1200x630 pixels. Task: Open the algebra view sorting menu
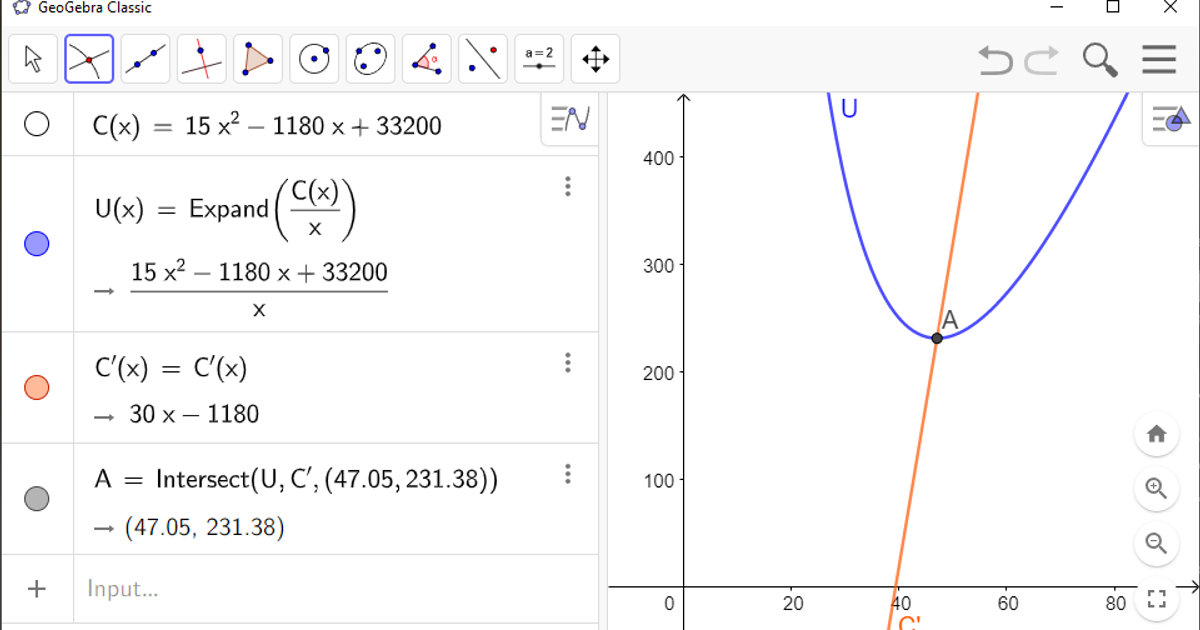pos(569,118)
